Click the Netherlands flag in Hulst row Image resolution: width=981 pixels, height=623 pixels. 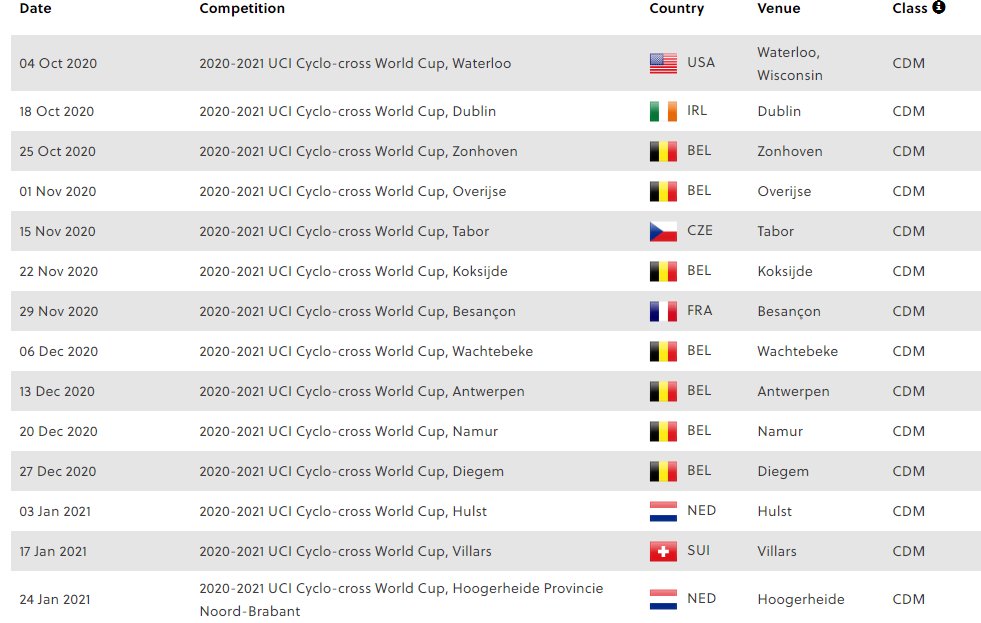tap(663, 511)
